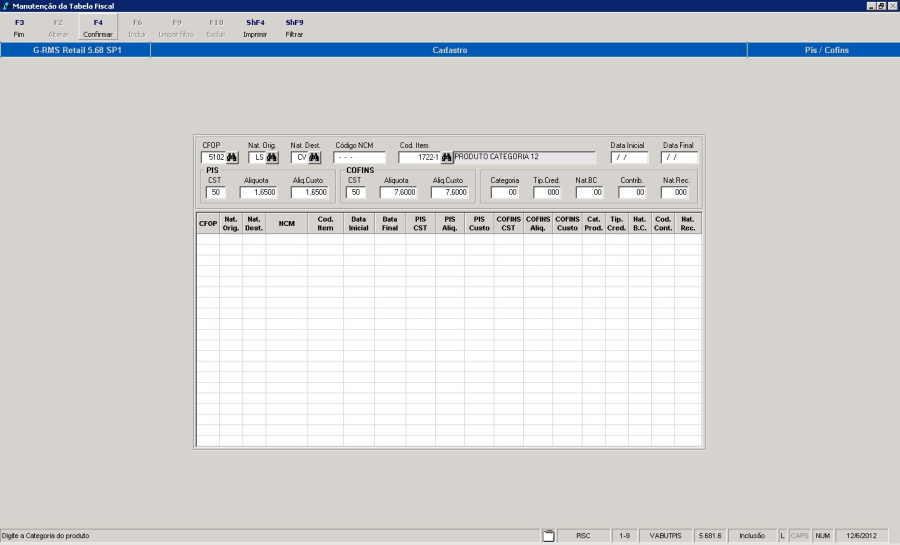900x545 pixels.
Task: Click the Categoria input field
Action: (x=505, y=192)
